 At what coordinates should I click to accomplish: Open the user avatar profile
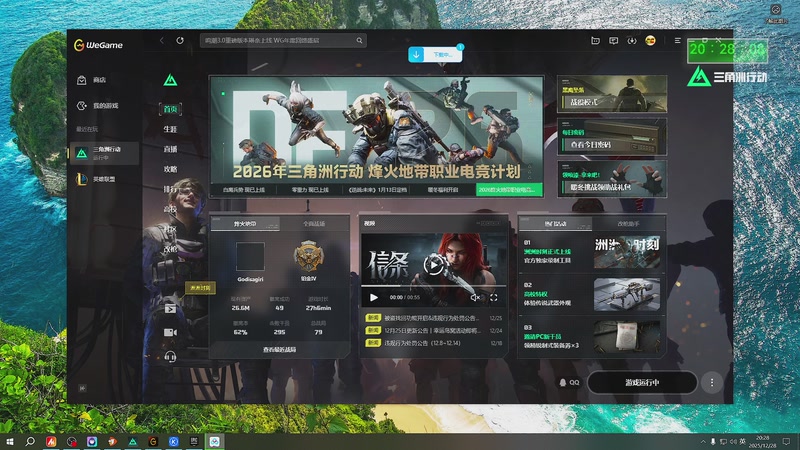pyautogui.click(x=650, y=40)
